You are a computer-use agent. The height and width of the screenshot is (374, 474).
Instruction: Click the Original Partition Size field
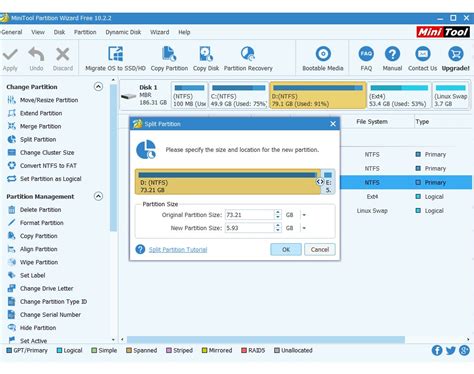click(249, 215)
